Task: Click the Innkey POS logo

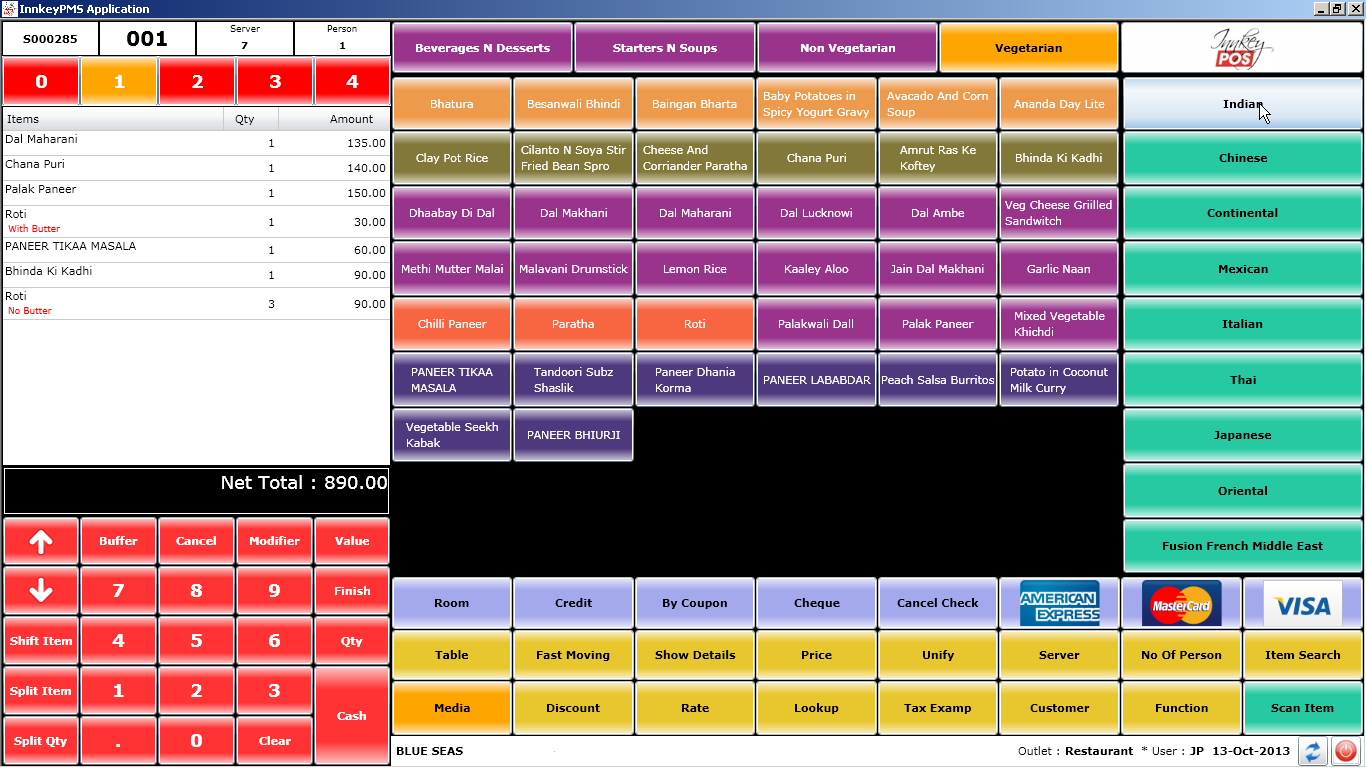Action: pos(1241,48)
